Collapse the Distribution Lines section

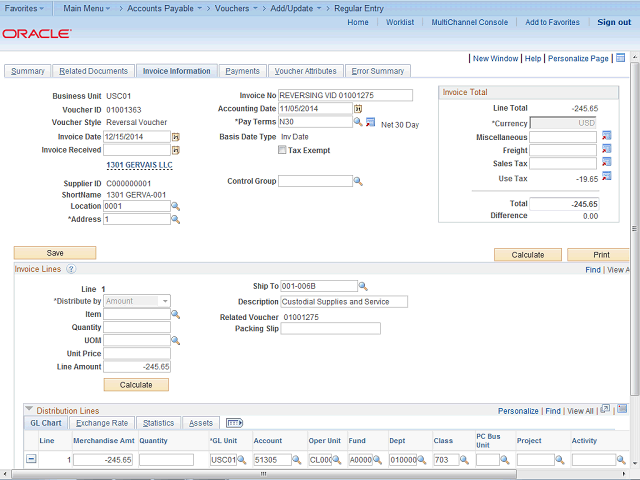(29, 410)
